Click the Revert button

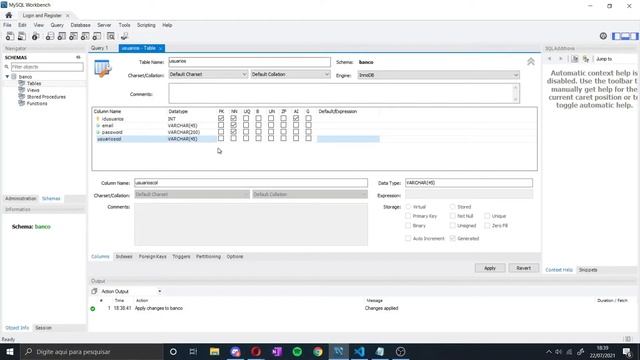click(x=524, y=268)
